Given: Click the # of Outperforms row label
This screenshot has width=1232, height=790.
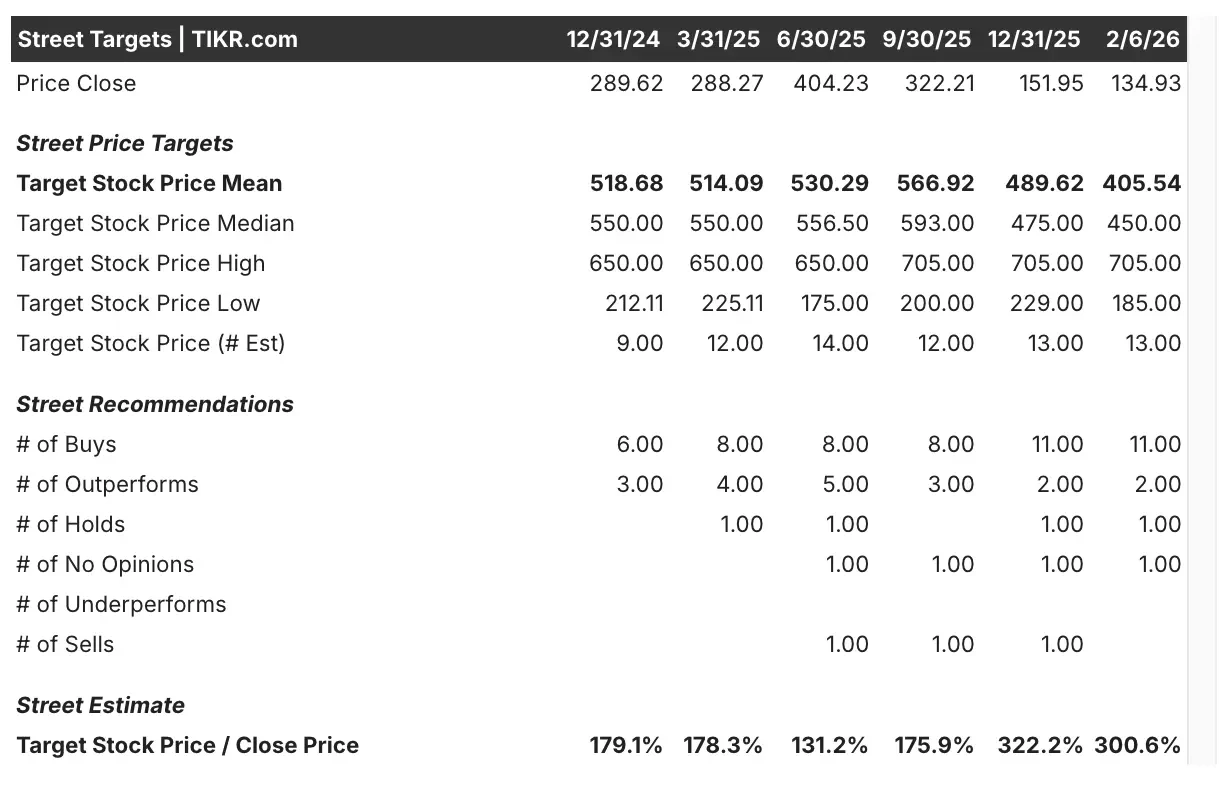Looking at the screenshot, I should click(x=107, y=485).
